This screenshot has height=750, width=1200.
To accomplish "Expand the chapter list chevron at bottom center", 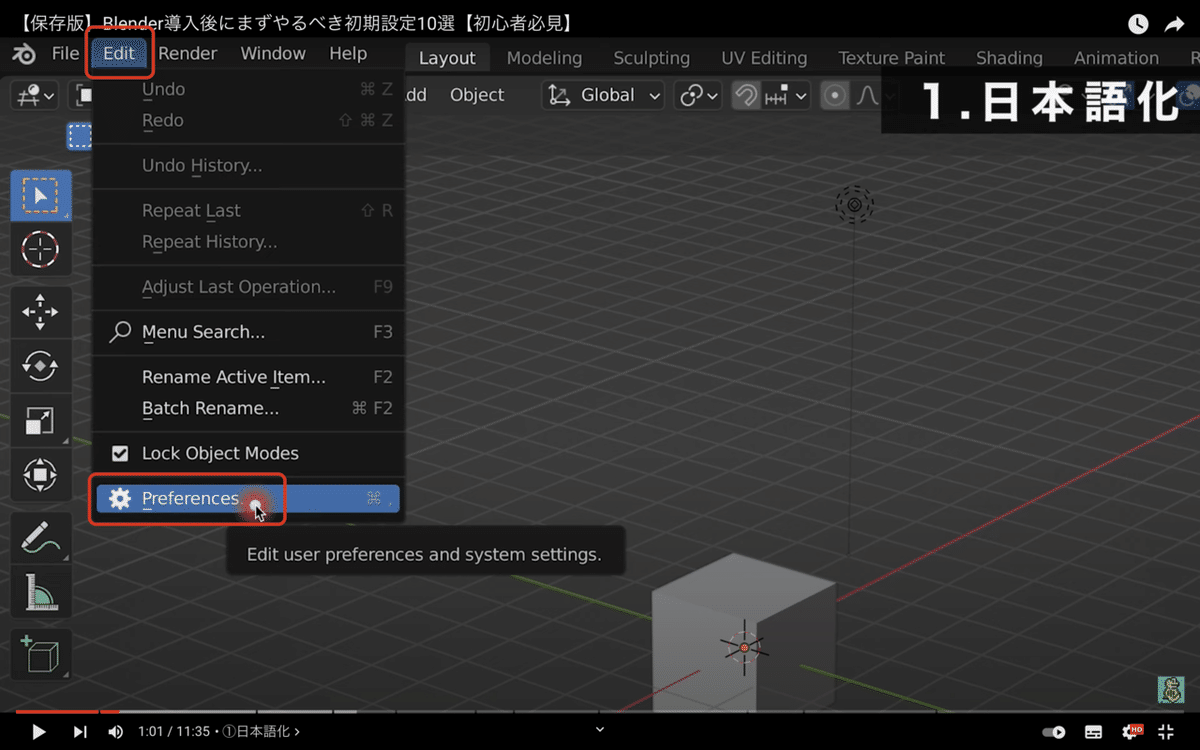I will [x=600, y=729].
